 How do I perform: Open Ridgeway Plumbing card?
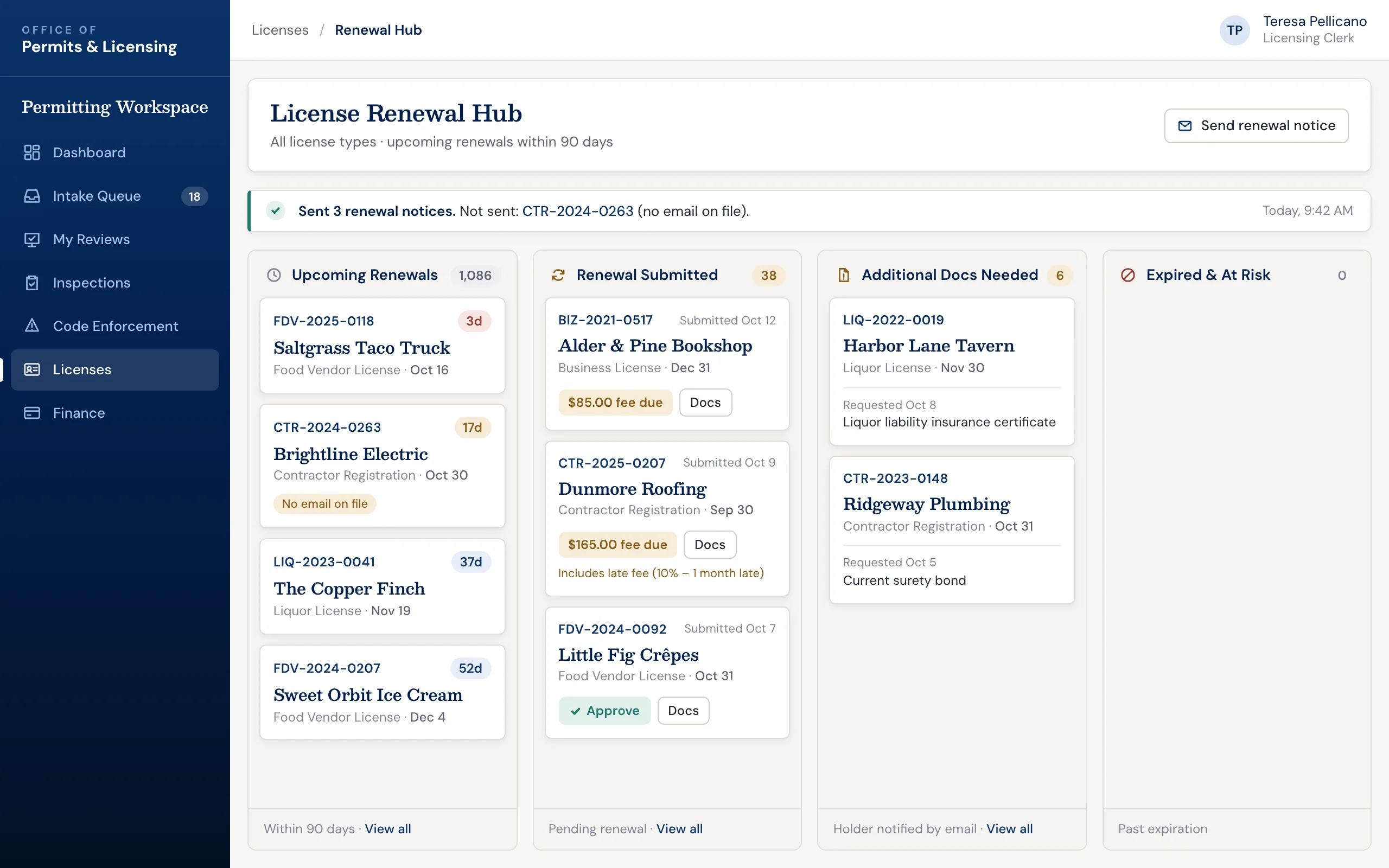click(x=952, y=530)
